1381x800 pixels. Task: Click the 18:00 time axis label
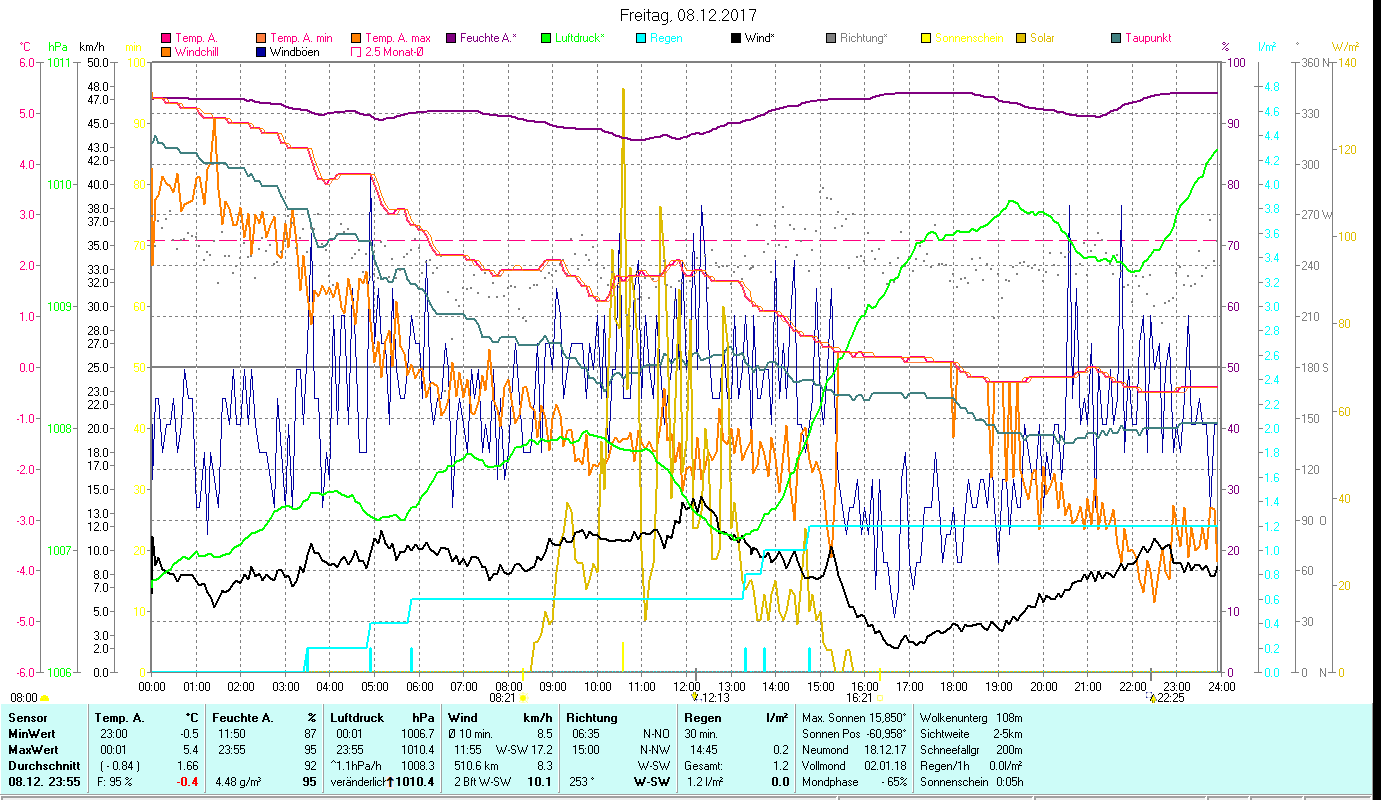[953, 686]
